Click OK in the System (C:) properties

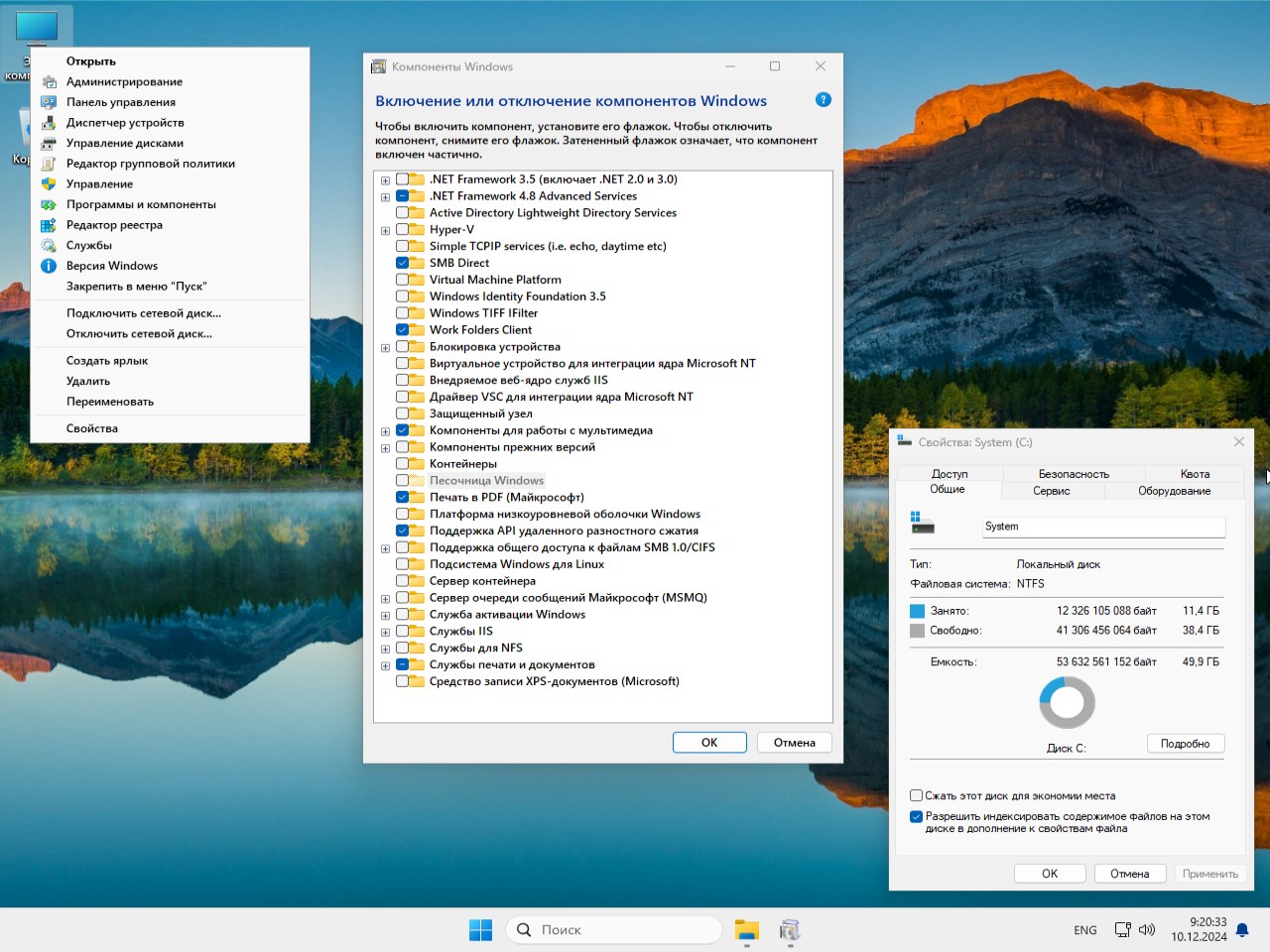[1050, 874]
